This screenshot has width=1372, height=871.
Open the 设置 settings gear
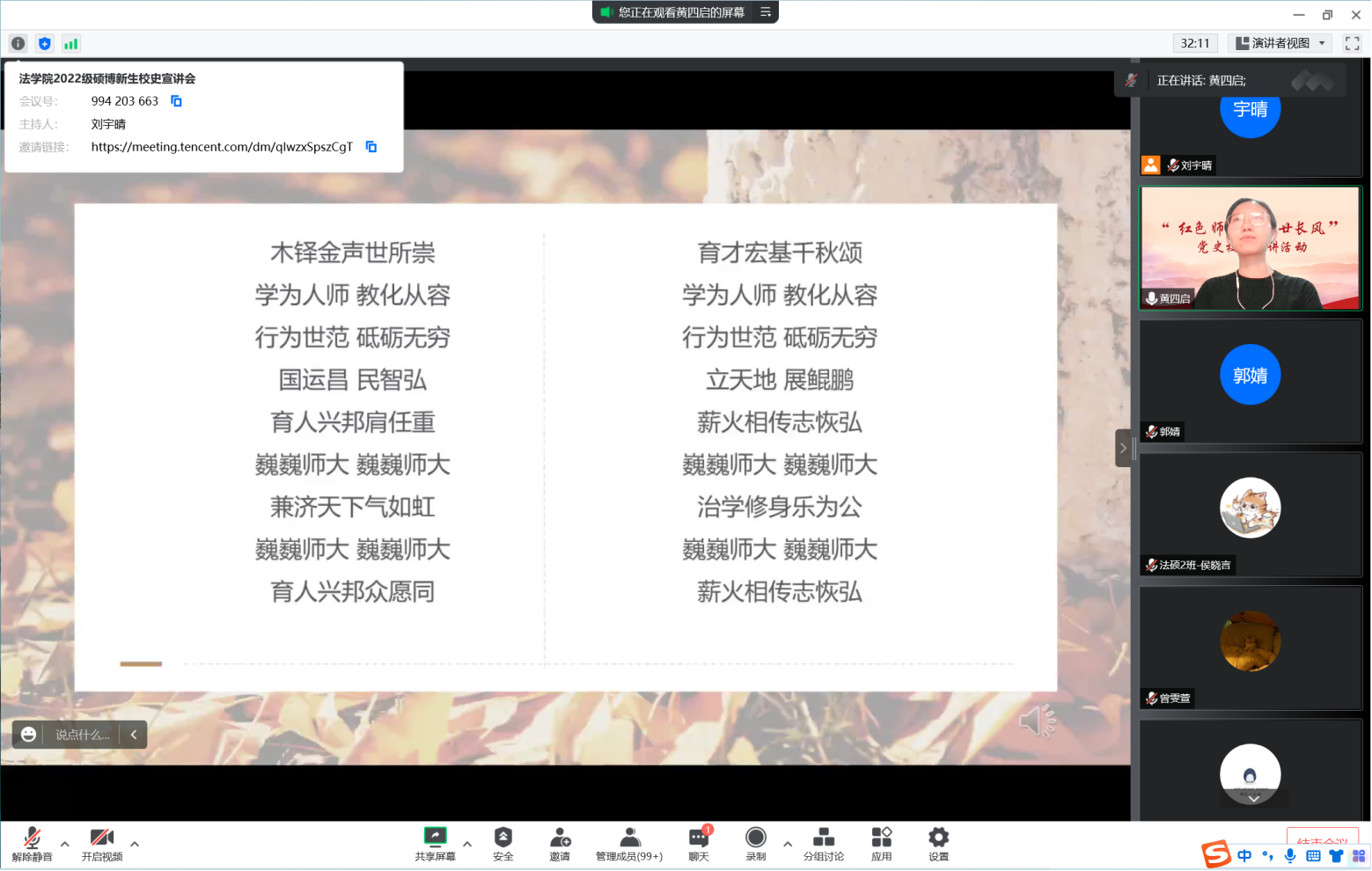point(939,844)
